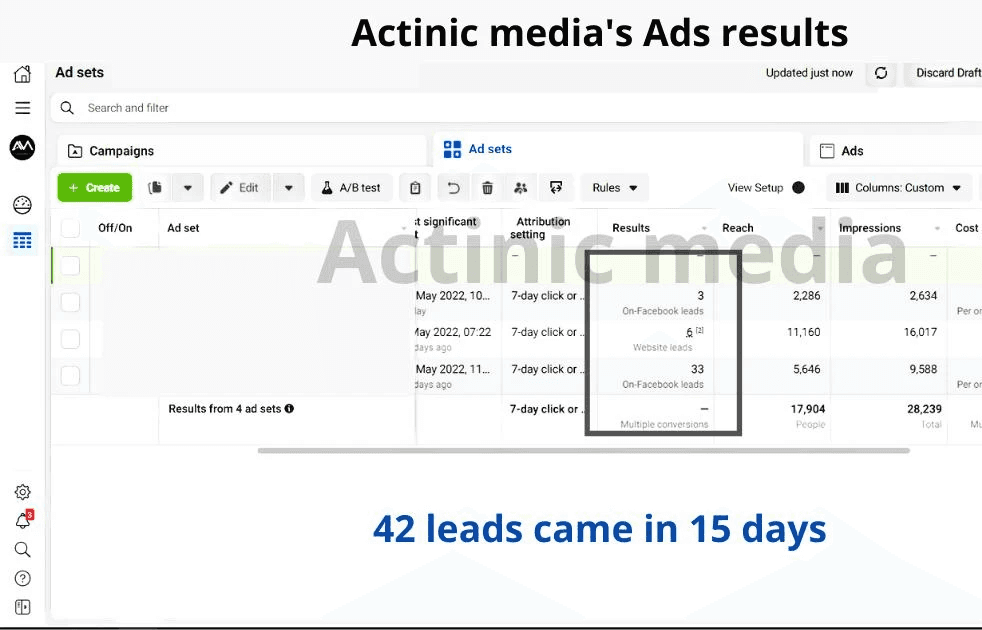Click the Ads tab square icon
Image resolution: width=982 pixels, height=630 pixels.
(827, 151)
